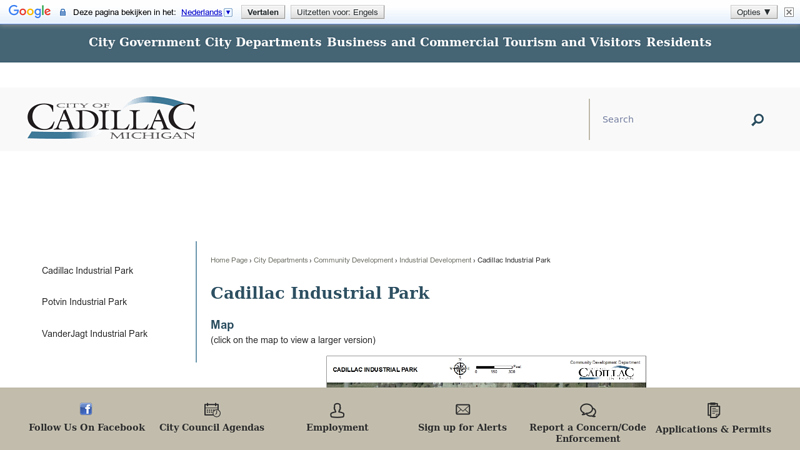Click Follow Us On Facebook link text

87,428
